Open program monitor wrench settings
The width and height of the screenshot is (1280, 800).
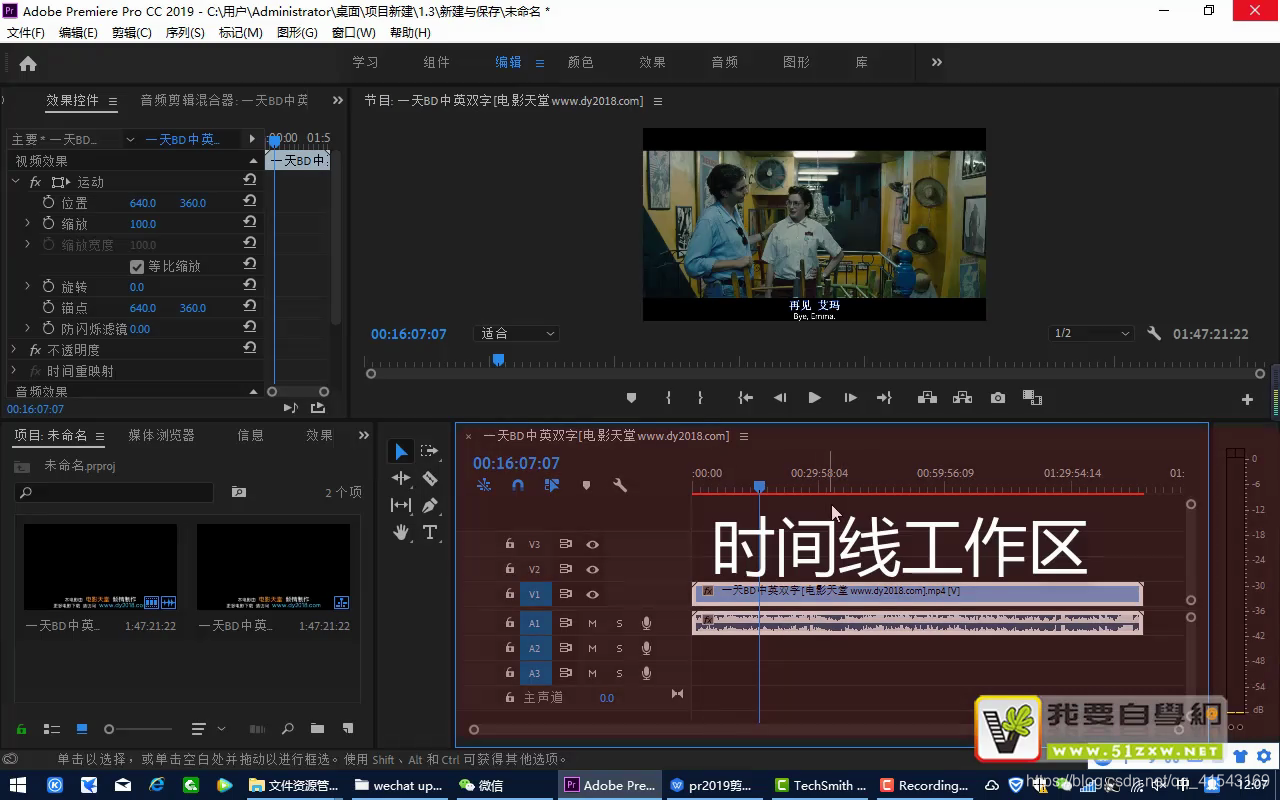tap(1154, 334)
